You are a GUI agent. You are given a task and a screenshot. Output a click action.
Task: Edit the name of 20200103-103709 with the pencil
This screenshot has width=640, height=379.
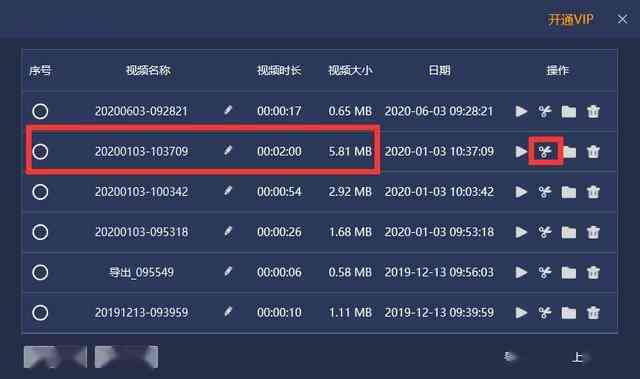tap(228, 151)
